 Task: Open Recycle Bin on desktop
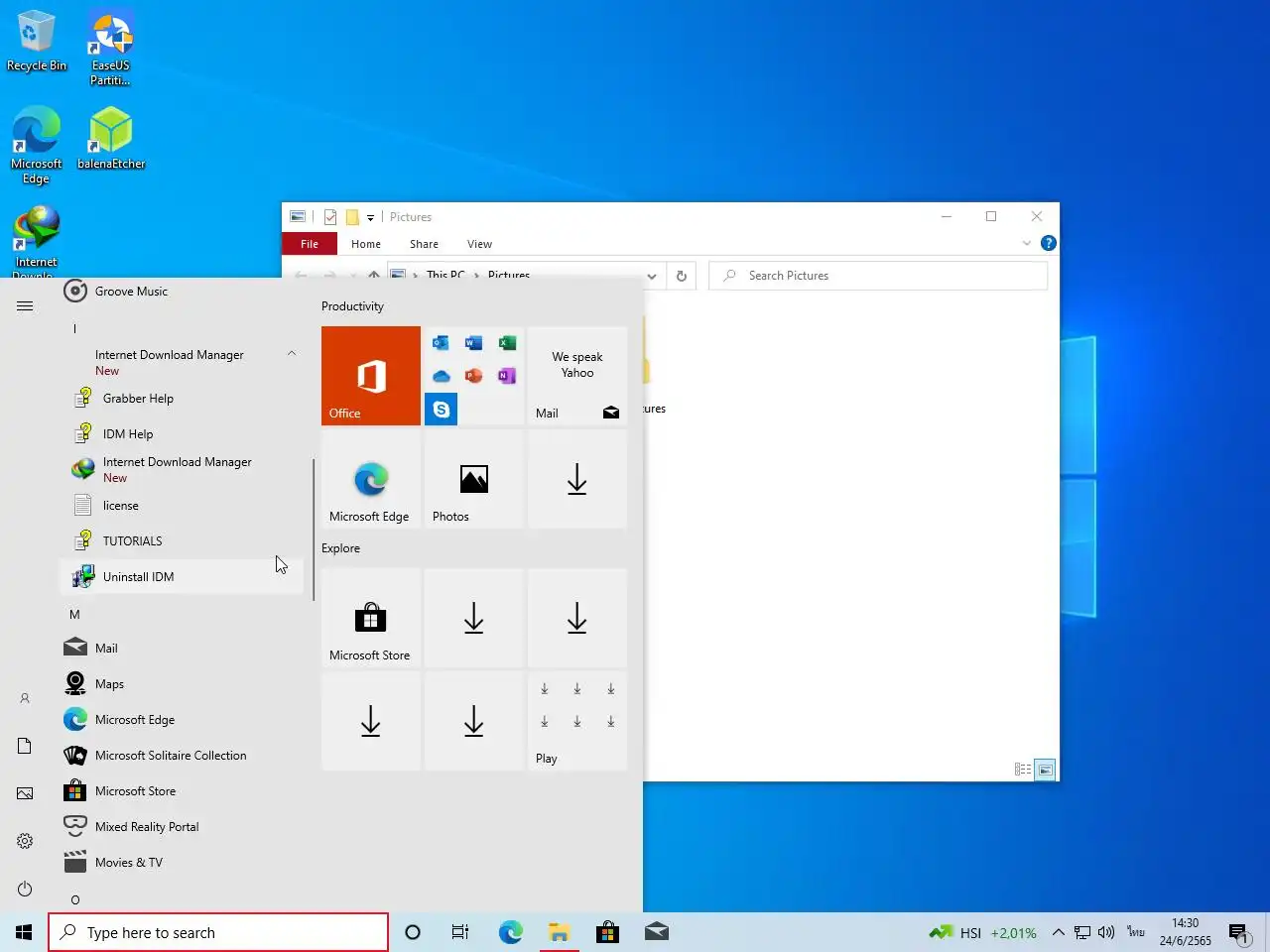click(x=36, y=42)
